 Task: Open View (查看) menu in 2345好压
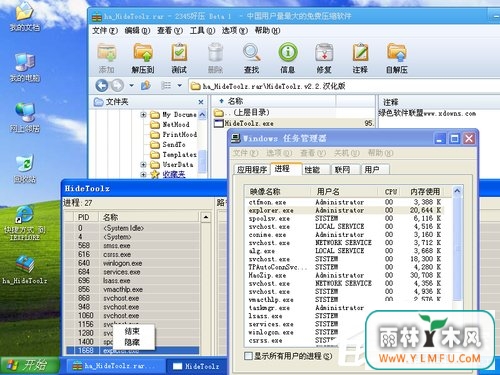point(170,31)
